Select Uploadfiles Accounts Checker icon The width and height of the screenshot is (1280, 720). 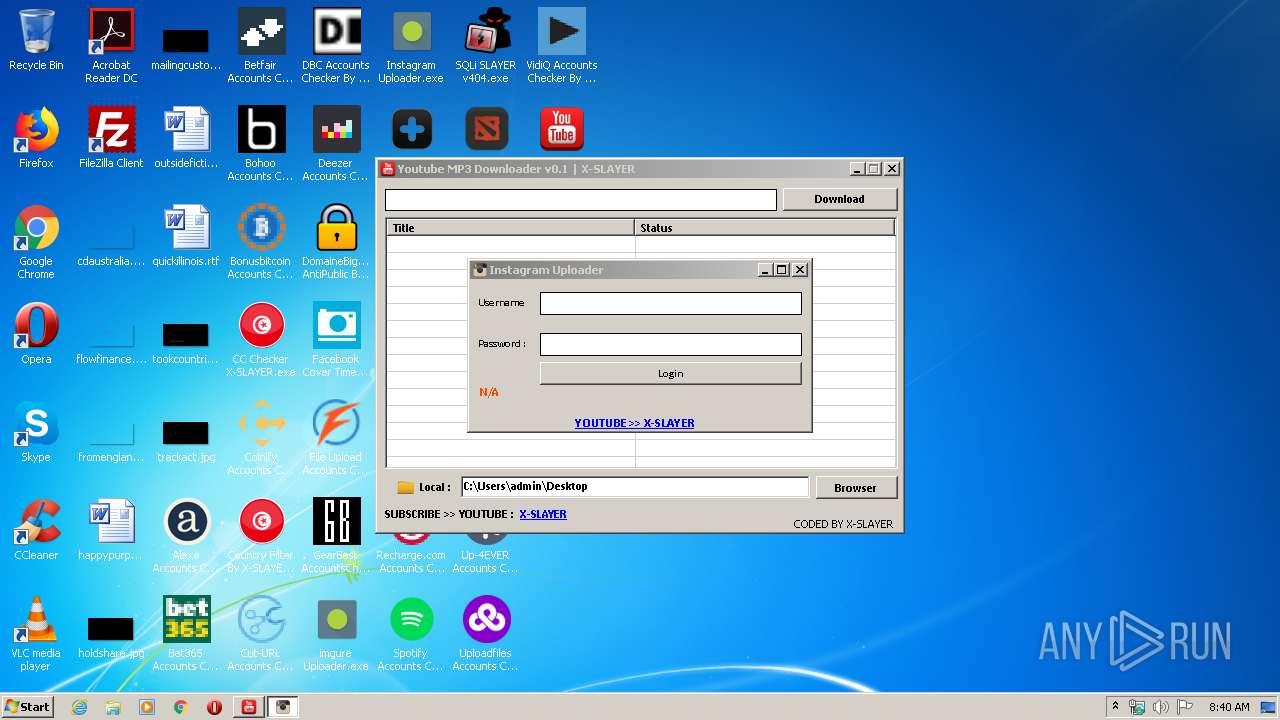[x=486, y=634]
